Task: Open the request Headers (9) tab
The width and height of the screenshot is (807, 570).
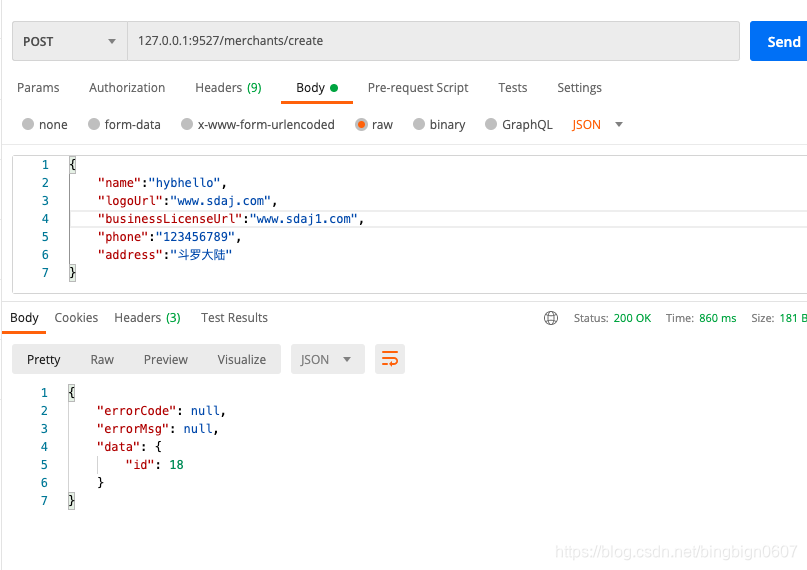Action: 228,87
